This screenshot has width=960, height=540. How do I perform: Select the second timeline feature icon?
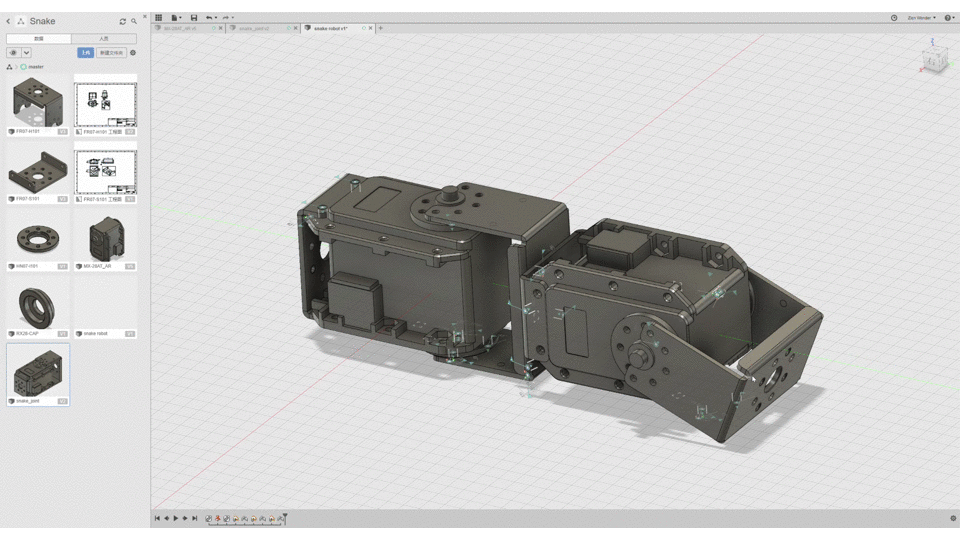pyautogui.click(x=217, y=519)
